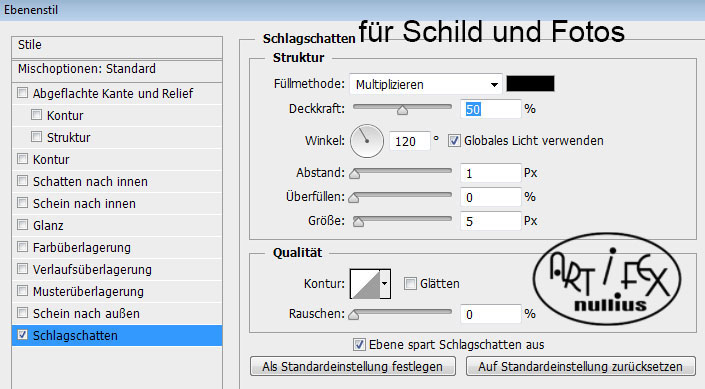This screenshot has height=389, width=705.
Task: Open the Schein nach außen row label
Action: 86,313
